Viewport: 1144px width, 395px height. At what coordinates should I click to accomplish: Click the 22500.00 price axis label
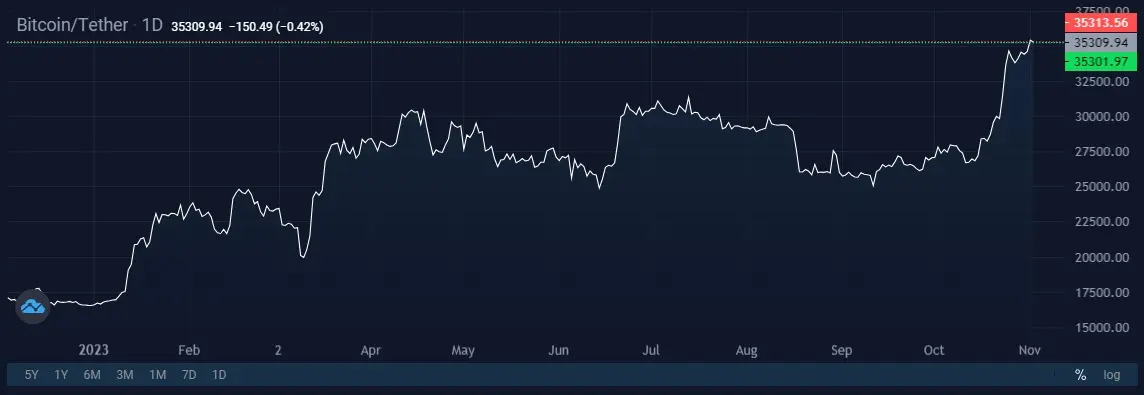[1102, 222]
